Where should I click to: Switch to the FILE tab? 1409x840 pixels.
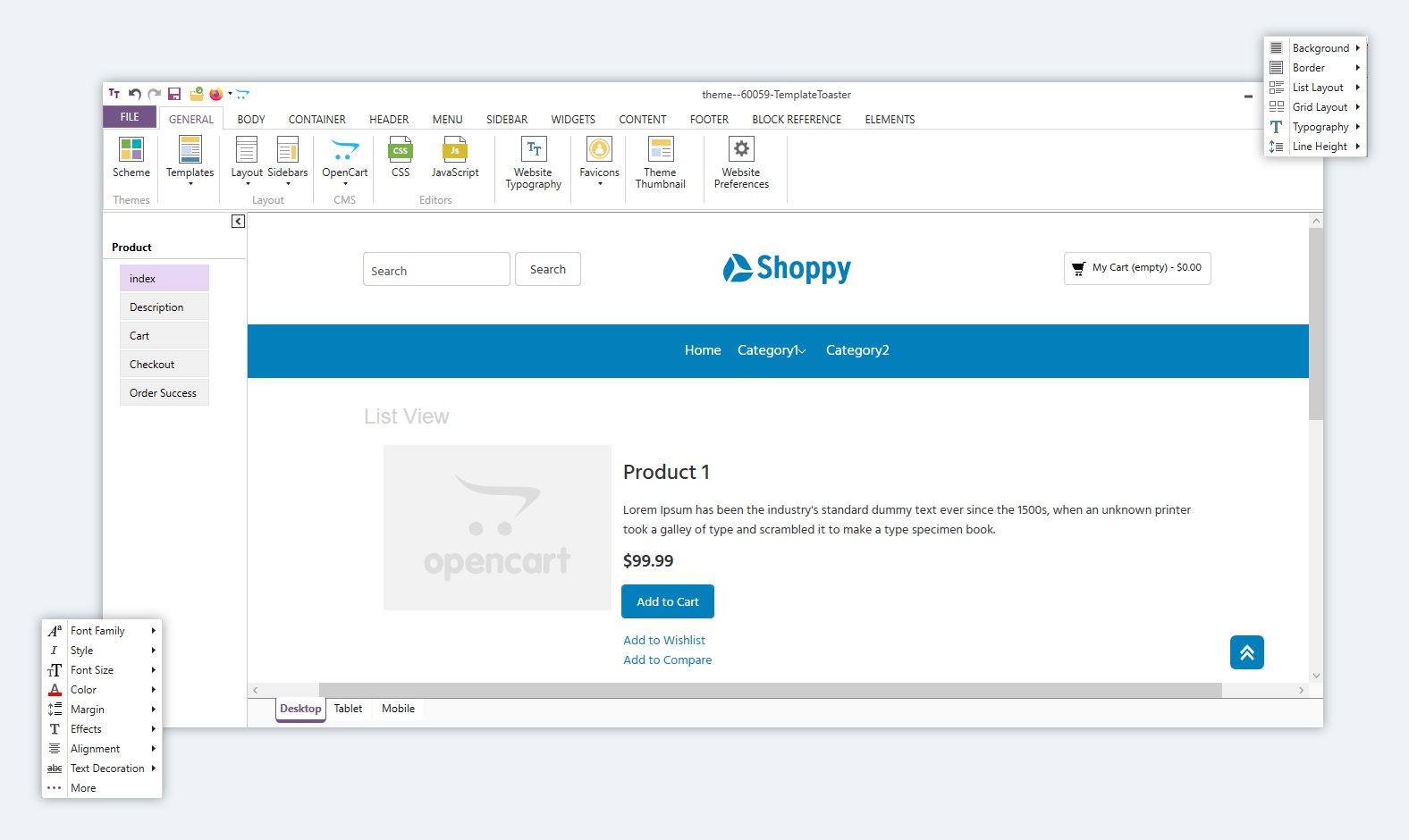click(x=130, y=117)
